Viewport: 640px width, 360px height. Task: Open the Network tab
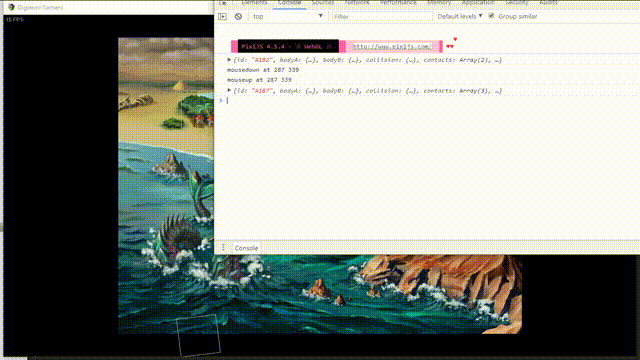tap(357, 3)
